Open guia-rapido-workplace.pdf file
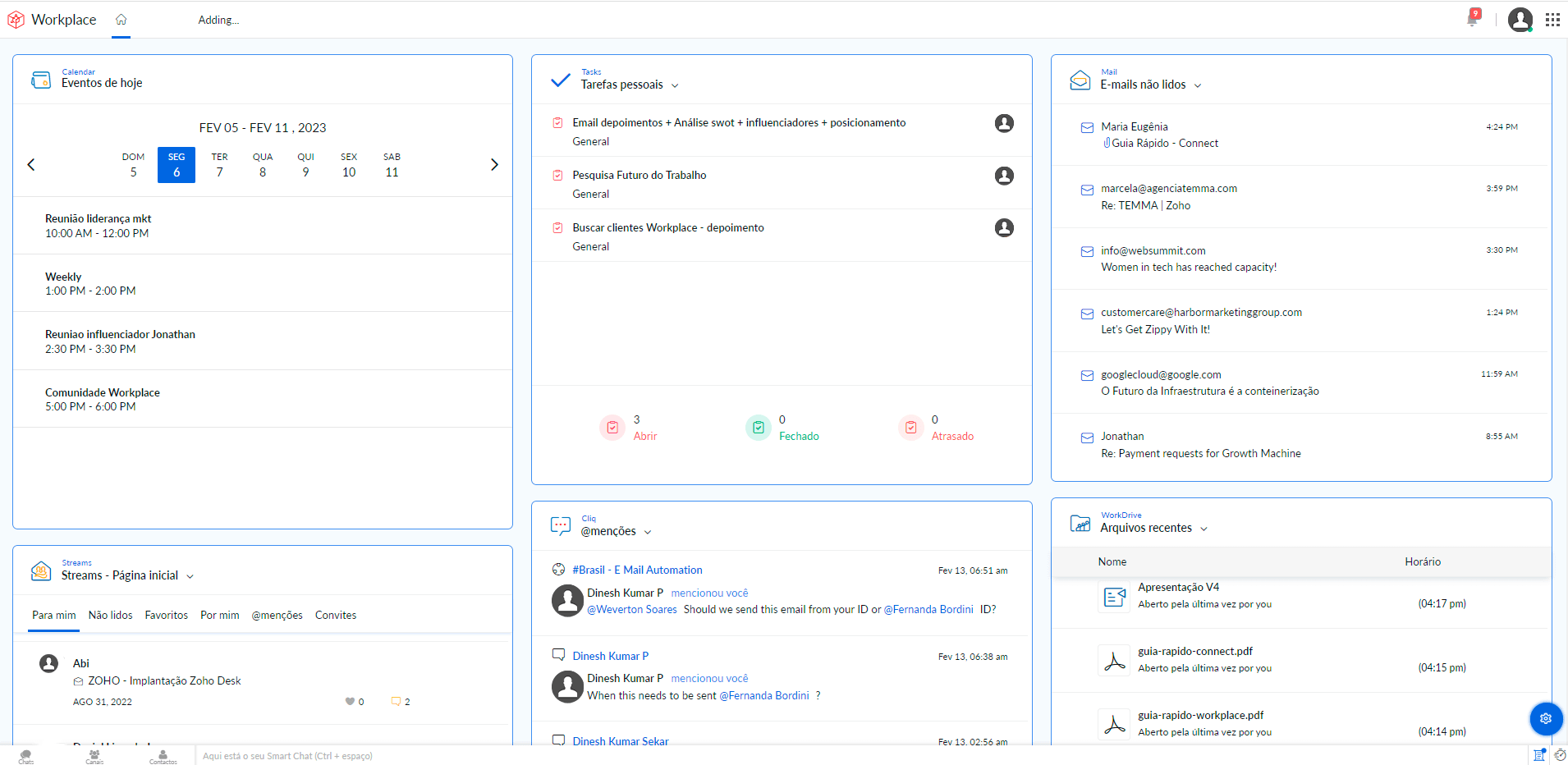 [x=1200, y=715]
